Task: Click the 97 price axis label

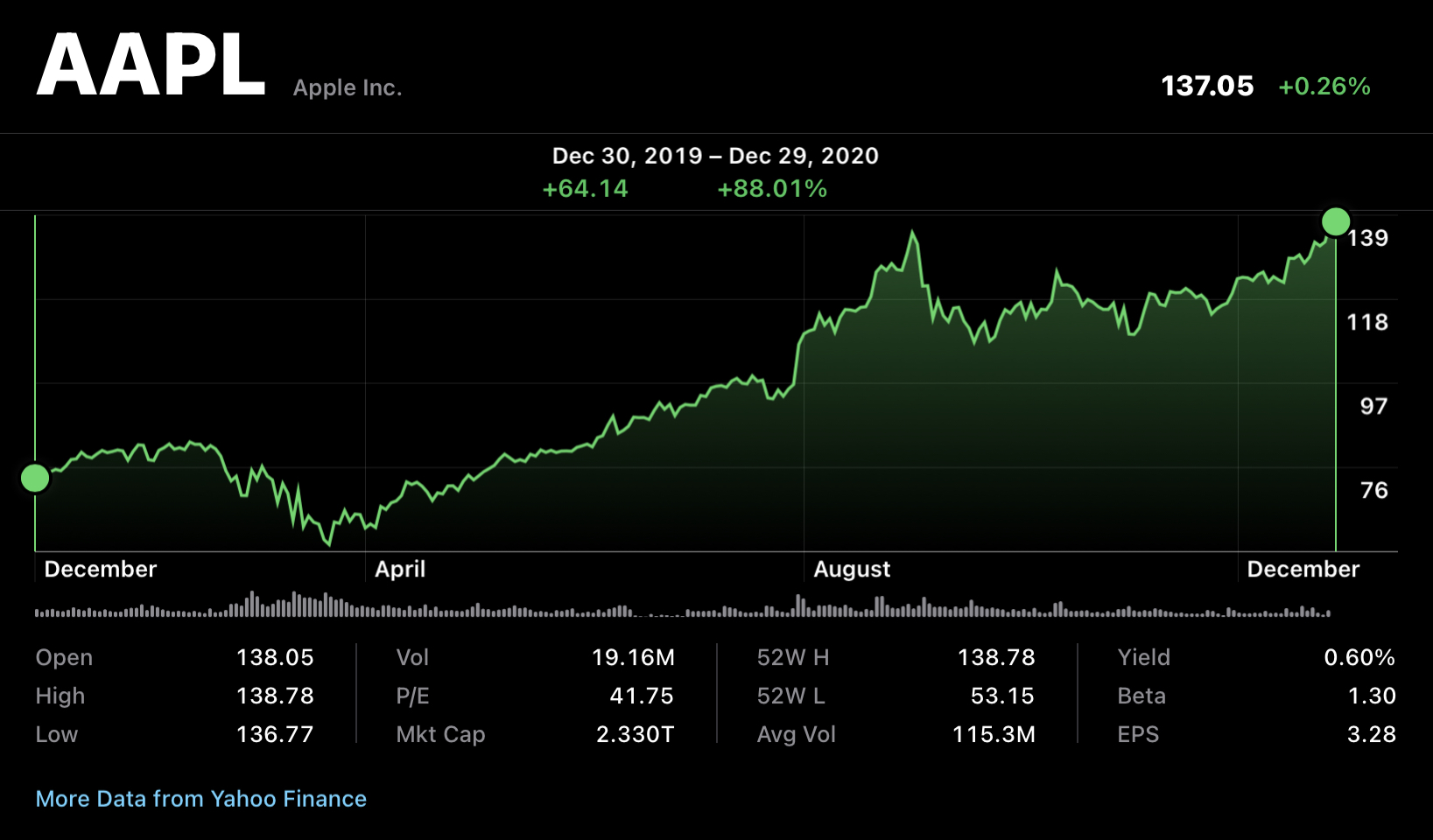Action: point(1373,406)
